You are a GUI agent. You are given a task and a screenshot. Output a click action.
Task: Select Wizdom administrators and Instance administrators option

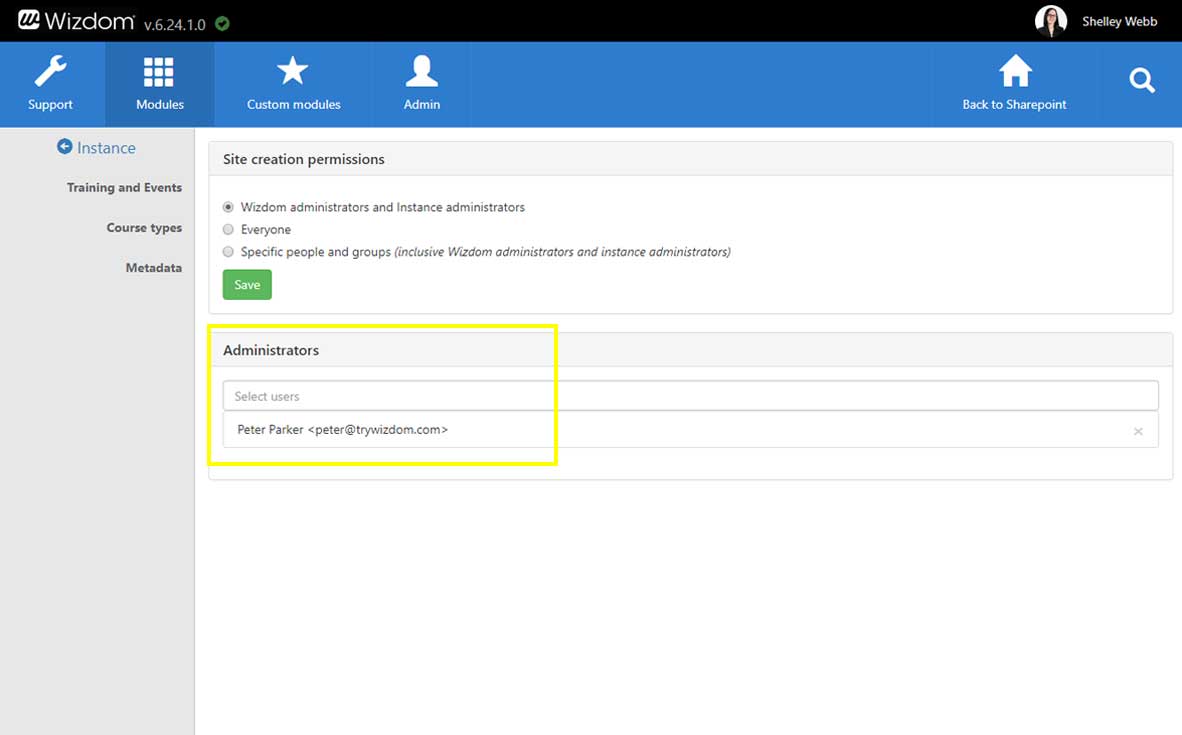click(229, 207)
